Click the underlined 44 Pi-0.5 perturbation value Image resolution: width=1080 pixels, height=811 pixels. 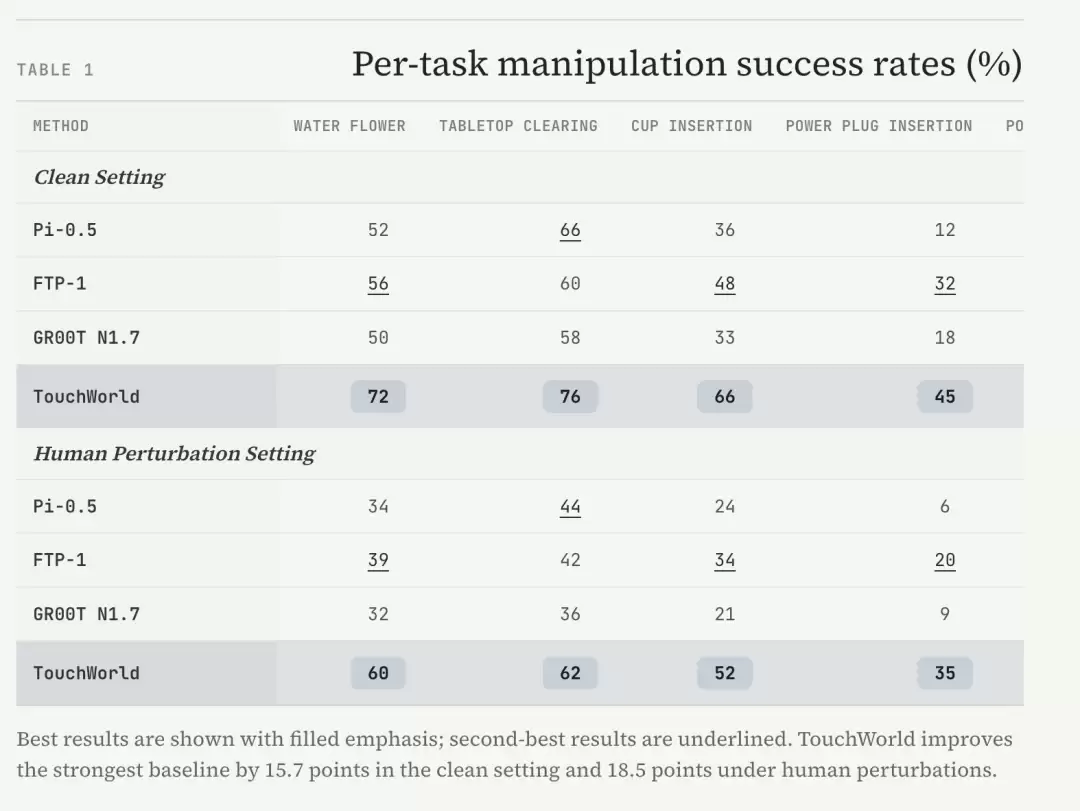[570, 507]
